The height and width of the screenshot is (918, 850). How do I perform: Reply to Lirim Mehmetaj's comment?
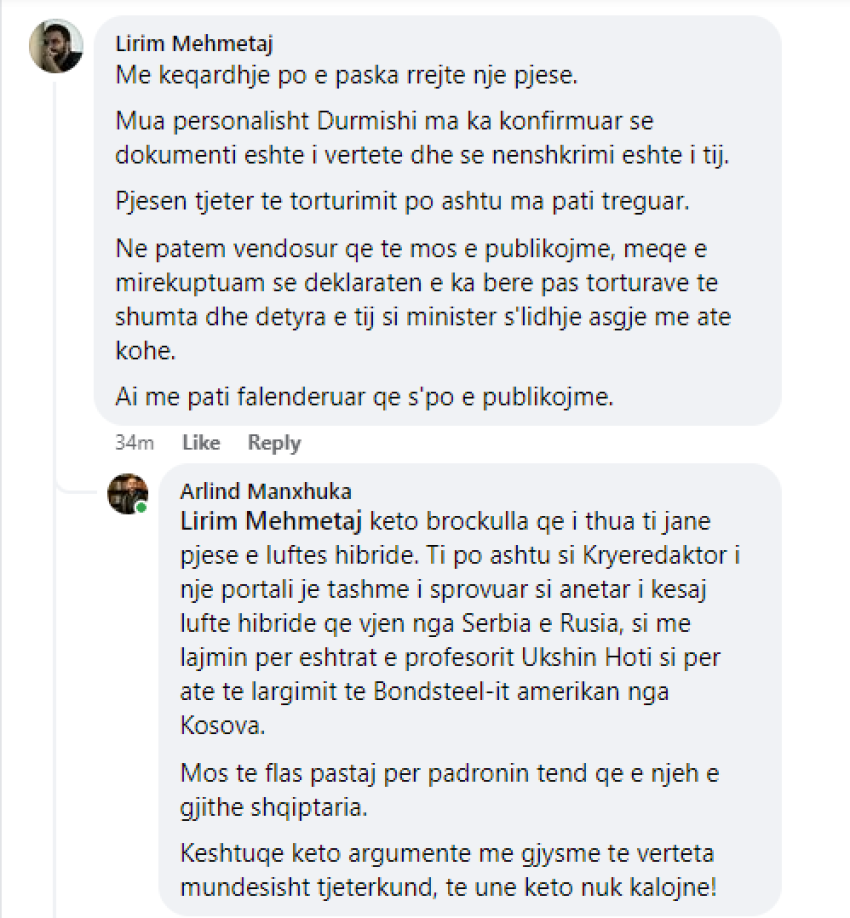click(x=274, y=443)
